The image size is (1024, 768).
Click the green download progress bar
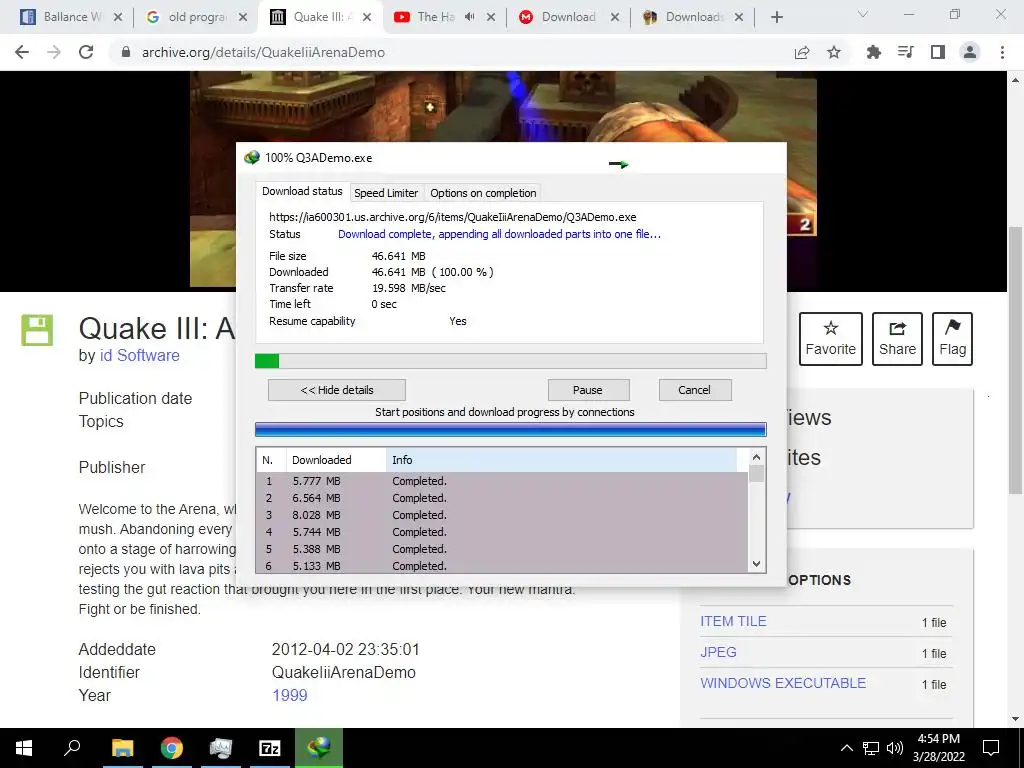click(x=511, y=361)
